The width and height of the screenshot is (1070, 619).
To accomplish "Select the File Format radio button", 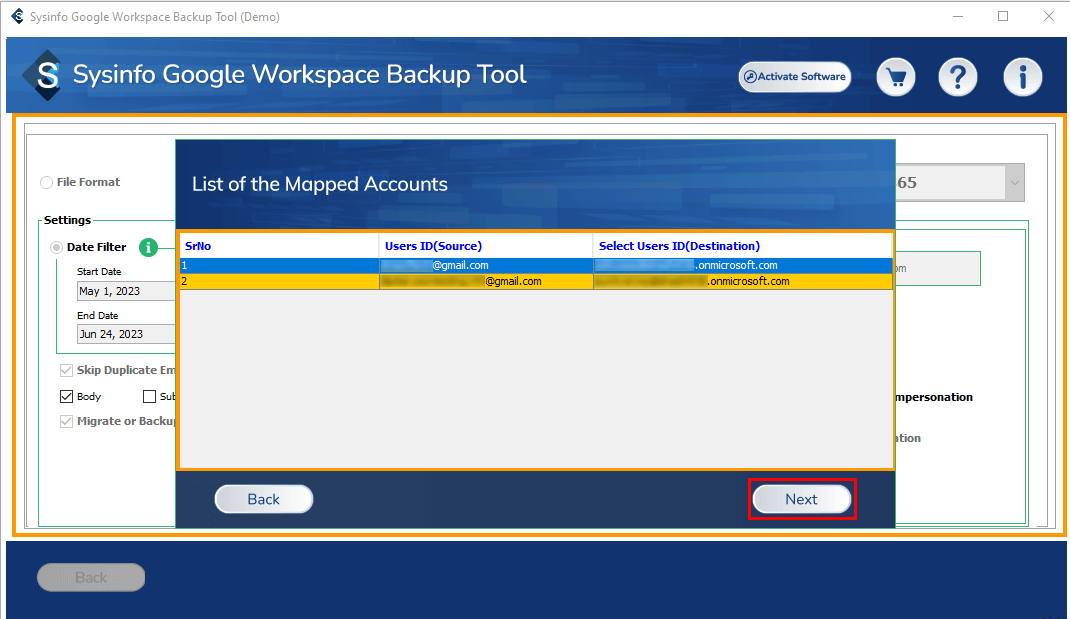I will 46,182.
